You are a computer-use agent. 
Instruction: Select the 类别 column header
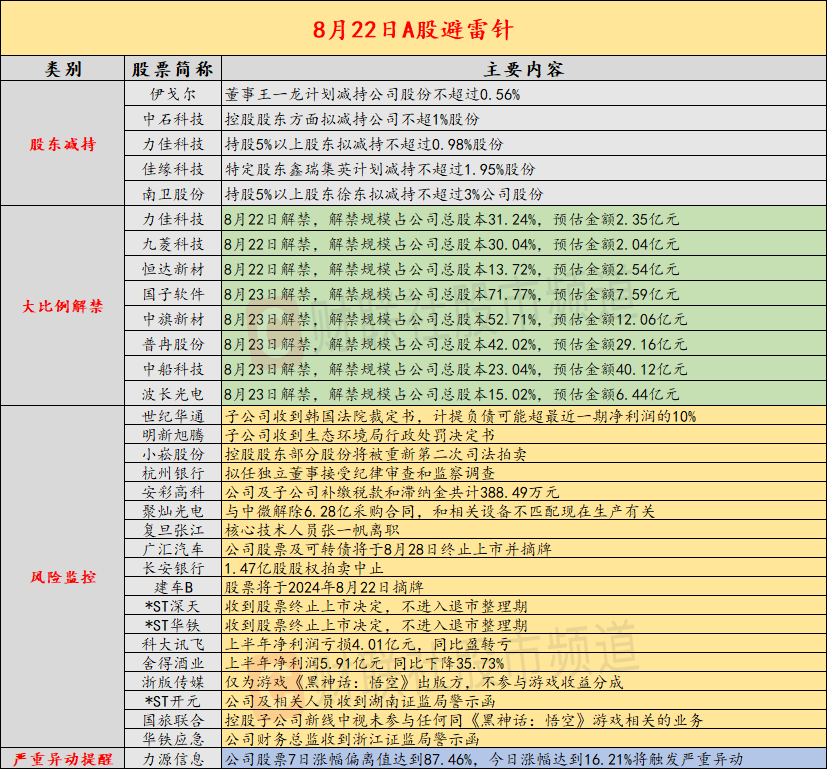point(63,69)
